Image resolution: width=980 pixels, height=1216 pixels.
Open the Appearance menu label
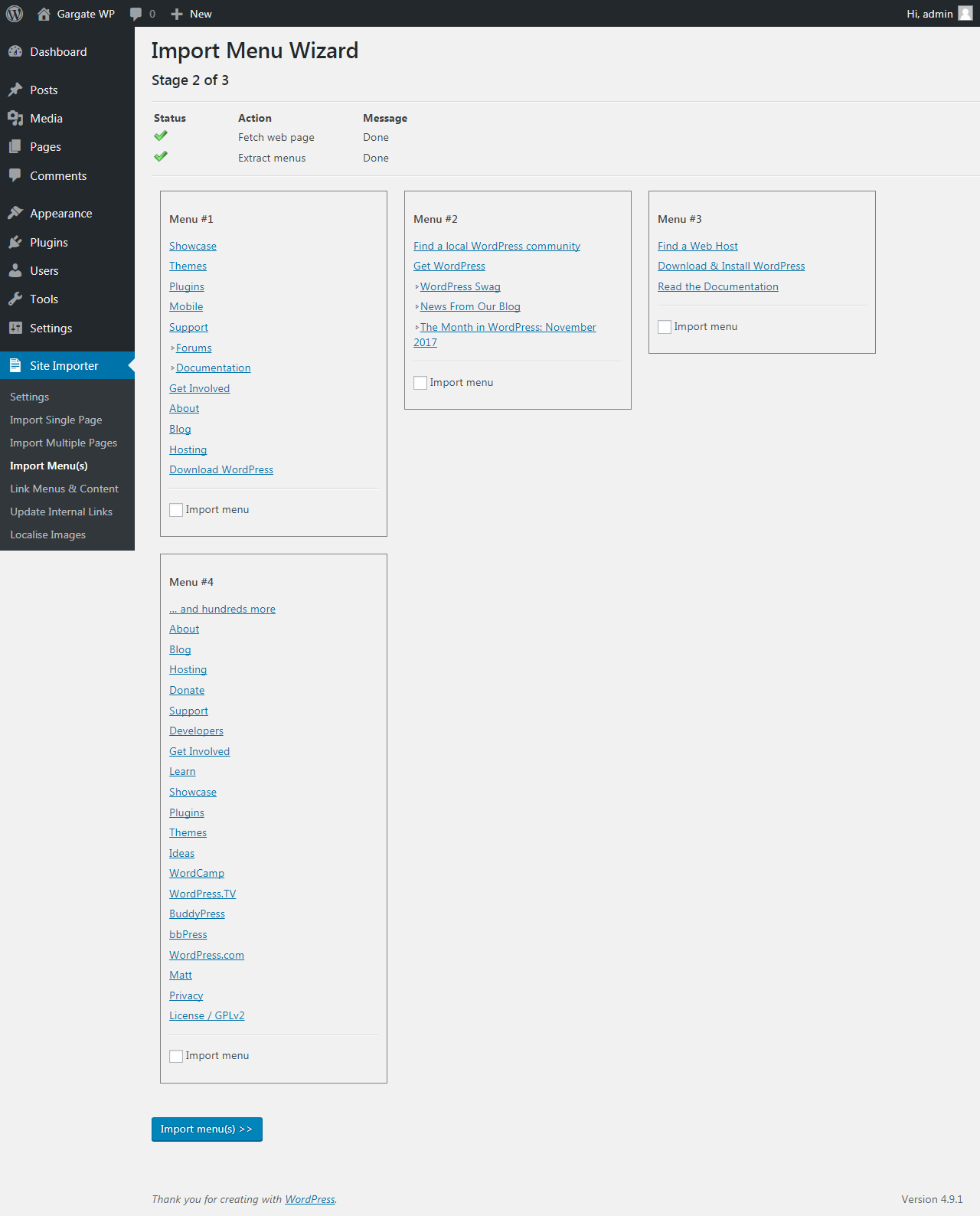point(61,213)
